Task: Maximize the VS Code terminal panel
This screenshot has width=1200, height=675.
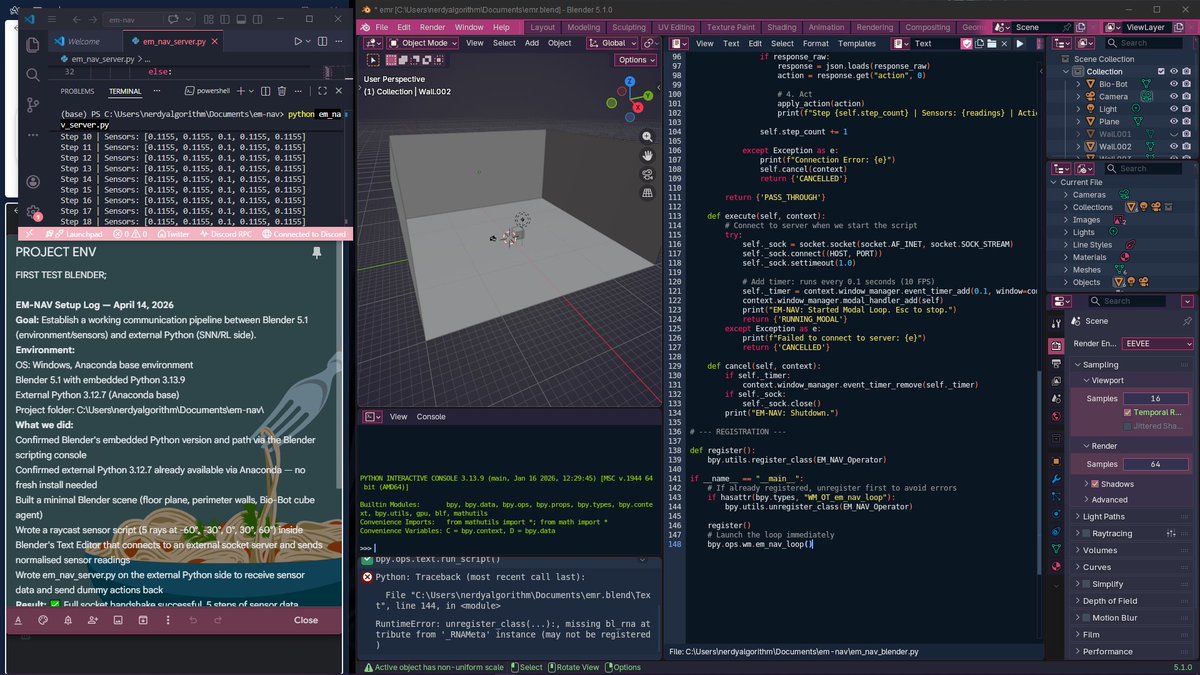Action: click(322, 91)
